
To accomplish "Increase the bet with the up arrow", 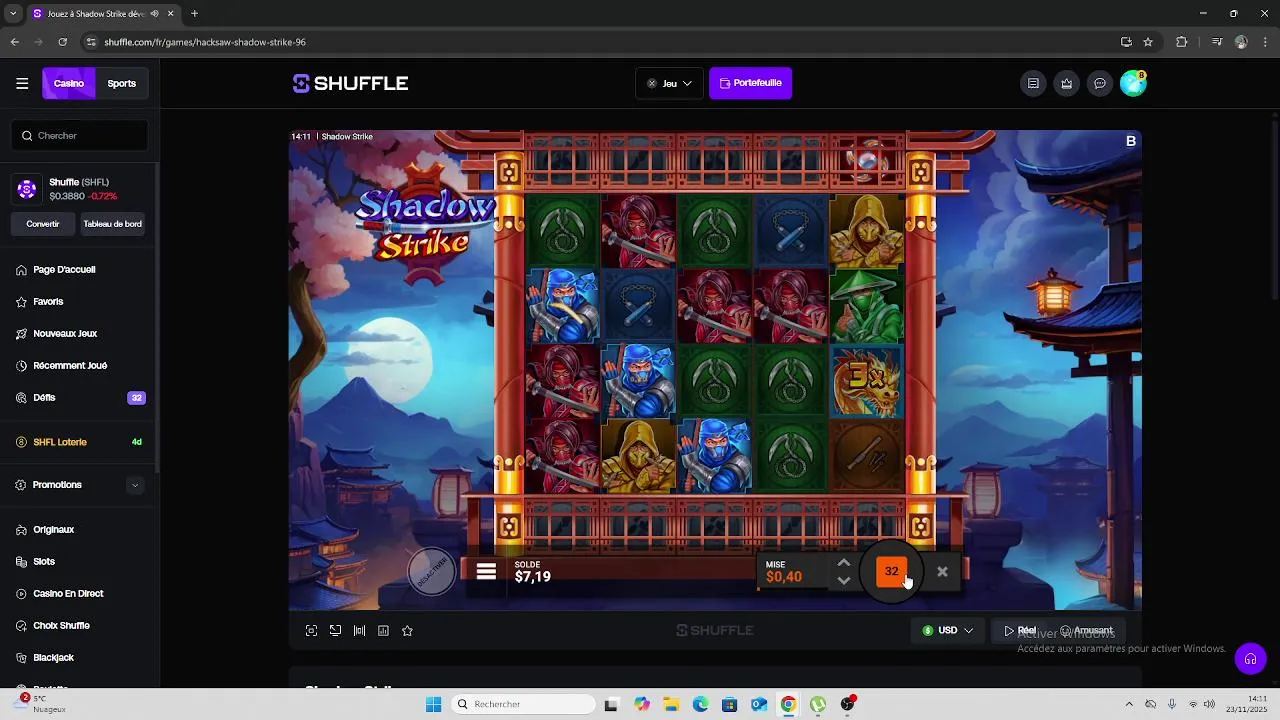I will coord(844,563).
